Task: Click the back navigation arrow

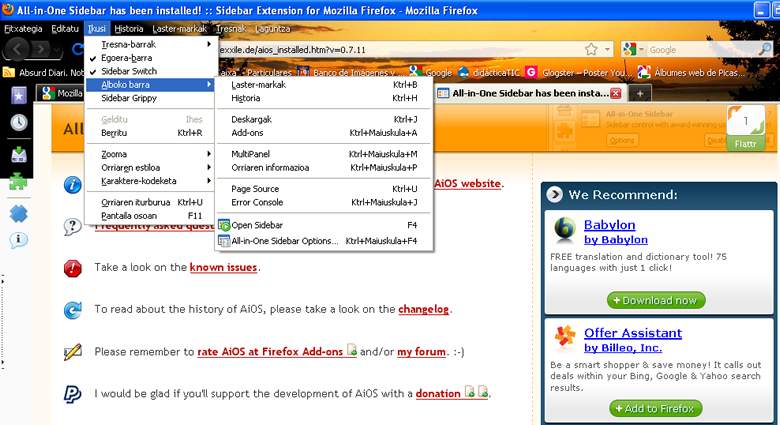Action: coord(17,49)
